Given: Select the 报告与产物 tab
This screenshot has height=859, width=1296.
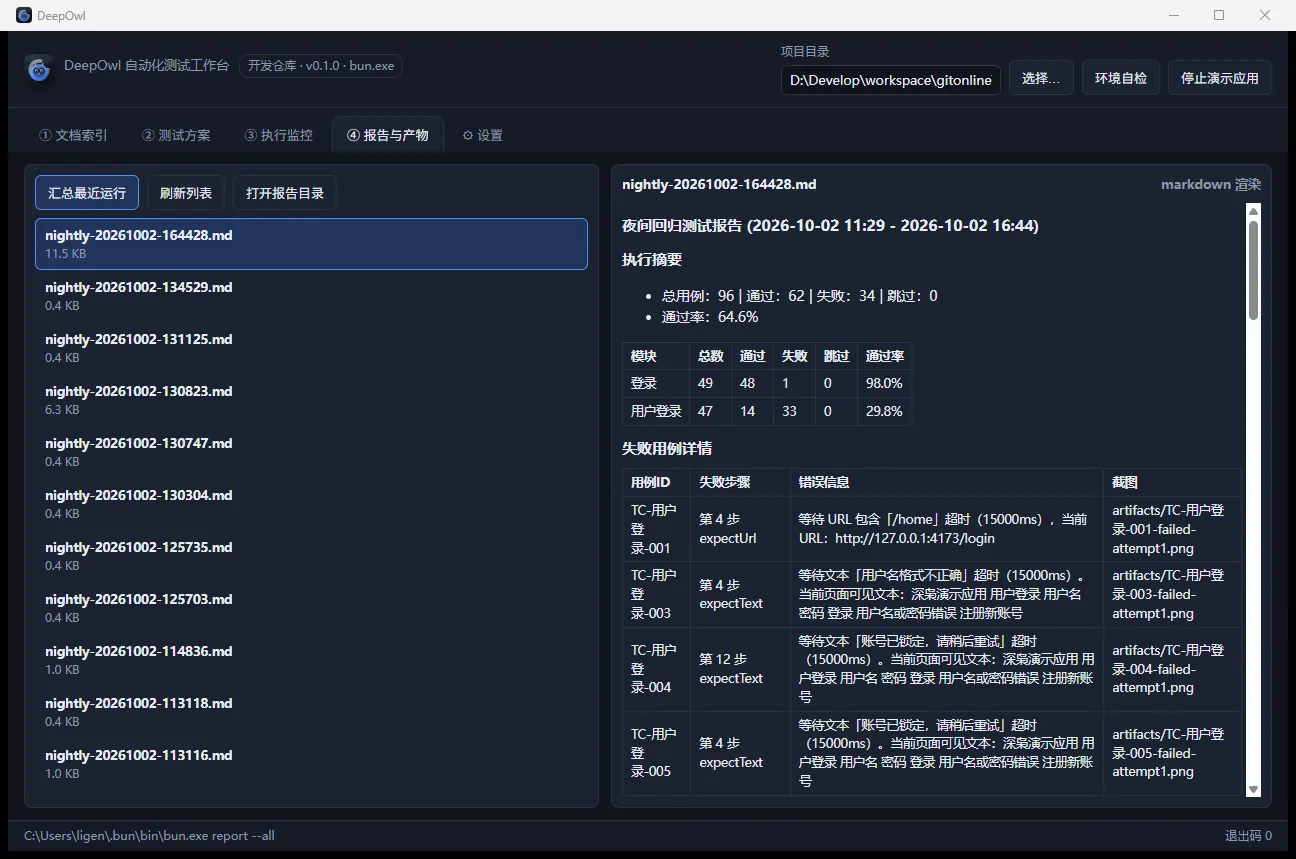Looking at the screenshot, I should click(388, 135).
